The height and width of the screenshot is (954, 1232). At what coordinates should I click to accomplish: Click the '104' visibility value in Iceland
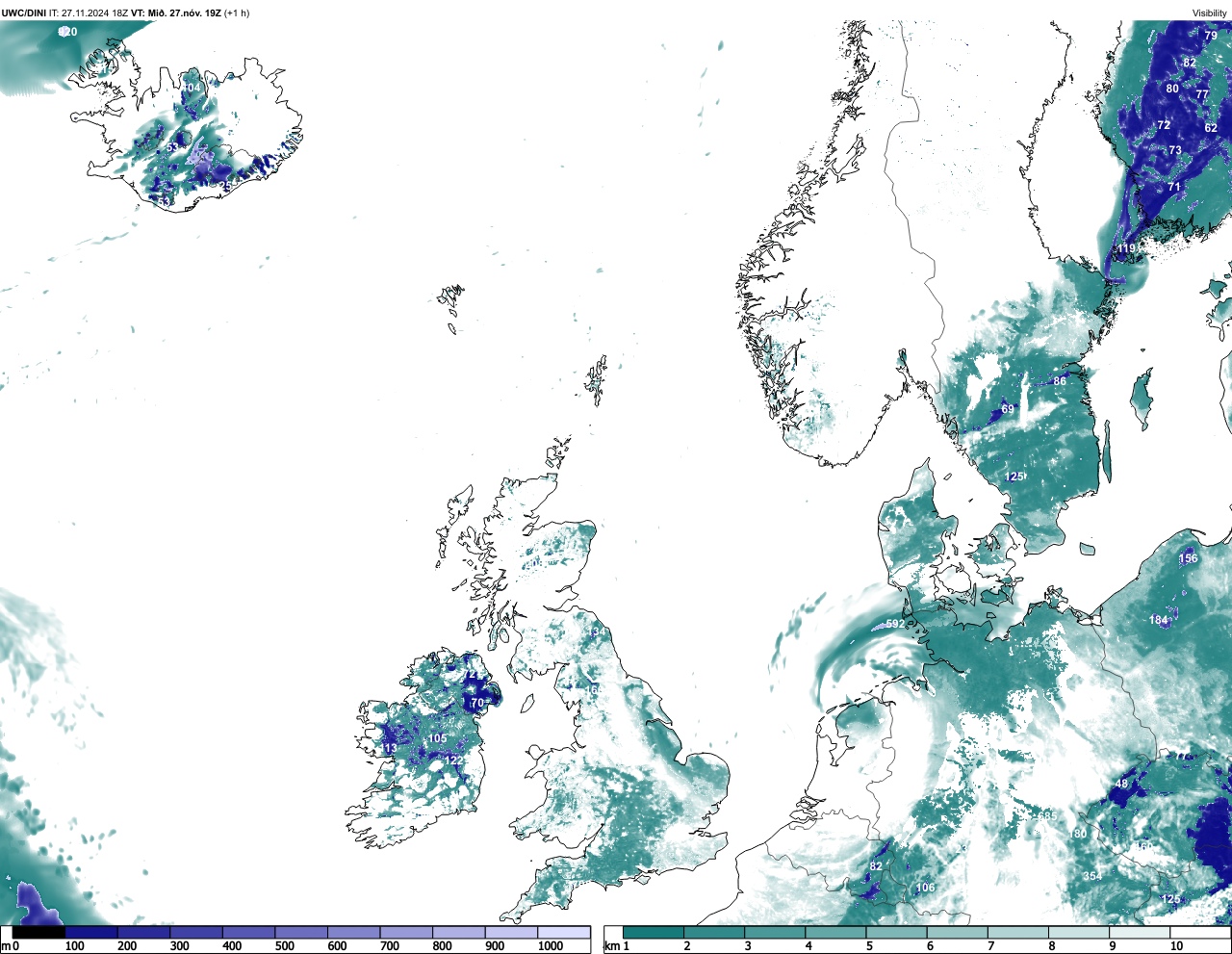(x=192, y=88)
